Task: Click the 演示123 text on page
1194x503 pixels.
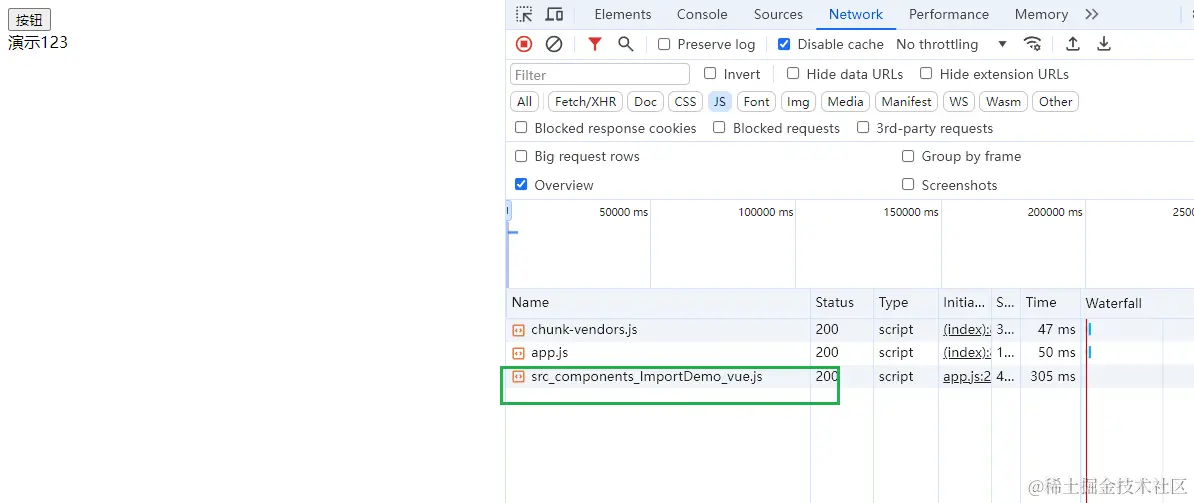Action: coord(38,43)
